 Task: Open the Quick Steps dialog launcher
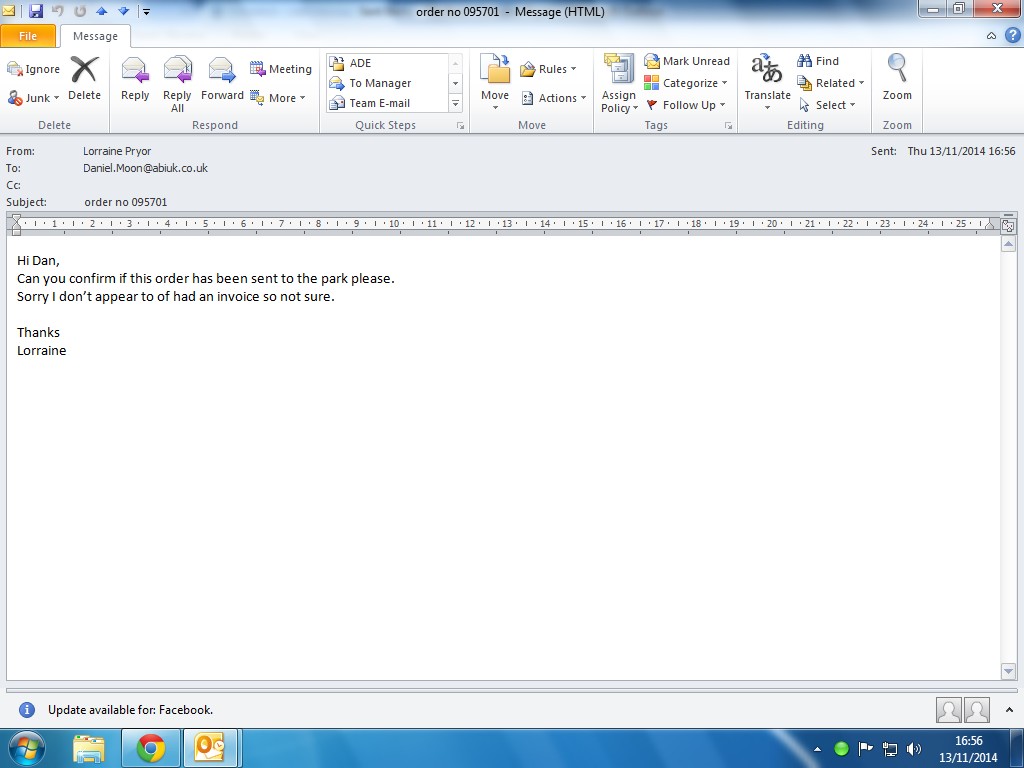(460, 125)
